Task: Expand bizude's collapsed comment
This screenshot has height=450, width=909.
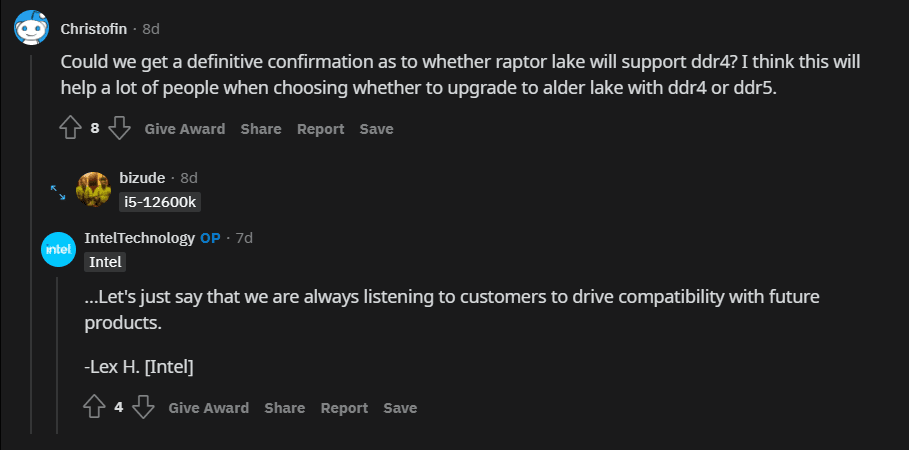Action: [58, 190]
